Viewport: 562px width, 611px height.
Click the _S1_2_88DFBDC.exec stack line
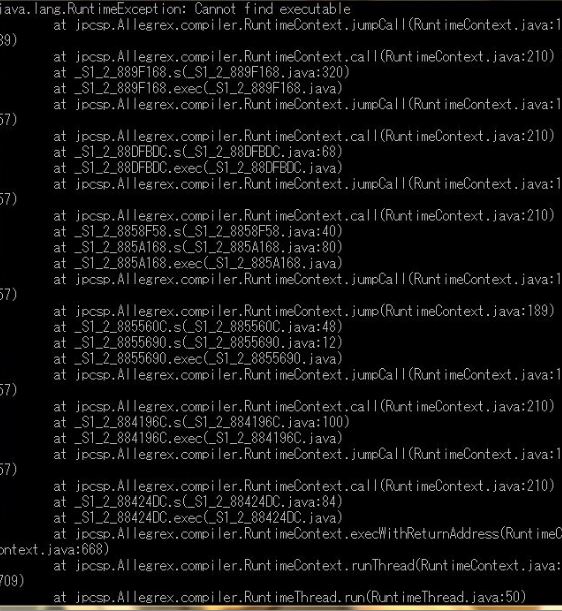point(198,168)
